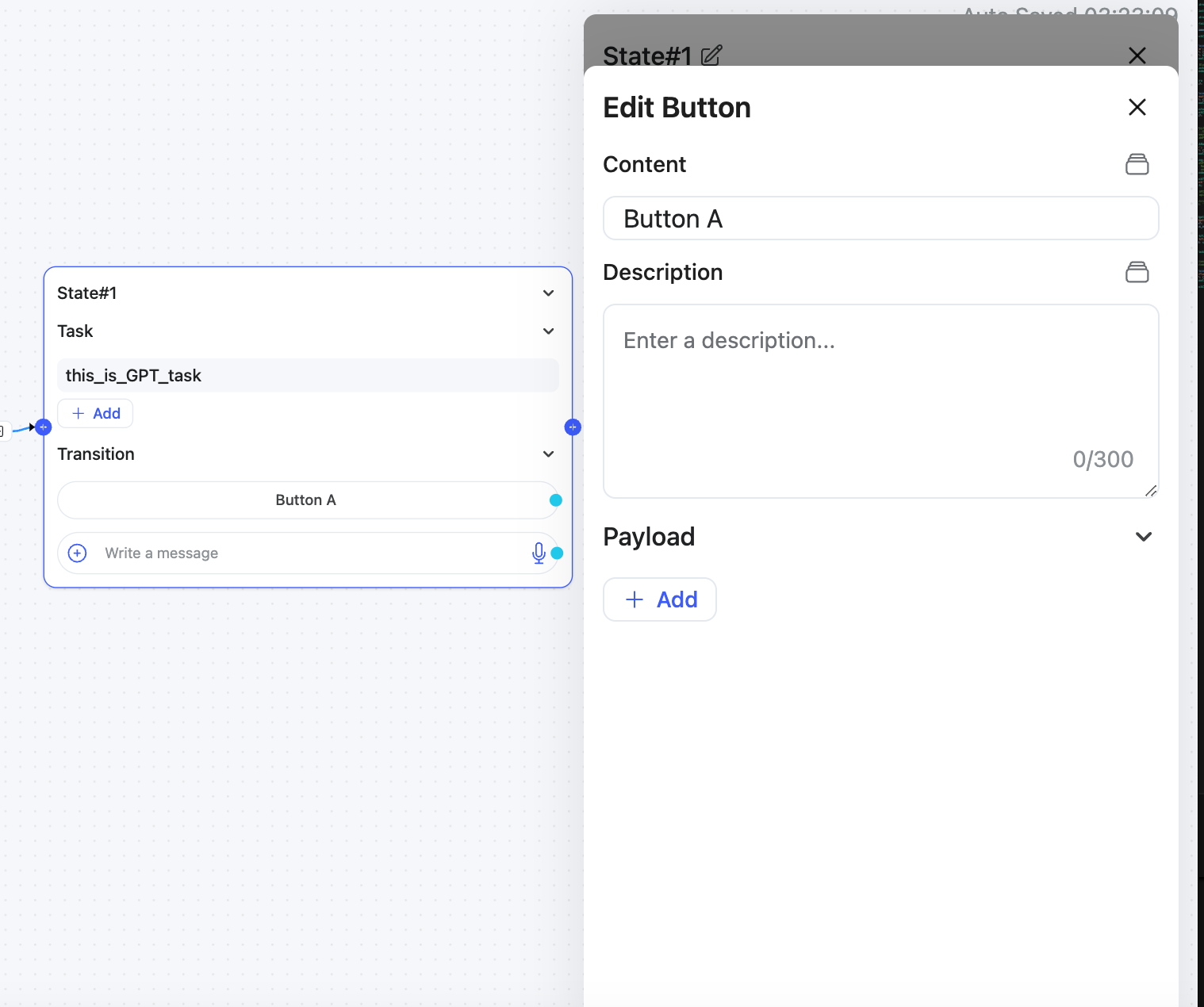Click Add button under Task
Screen dimensions: 1204x1007
[x=95, y=413]
